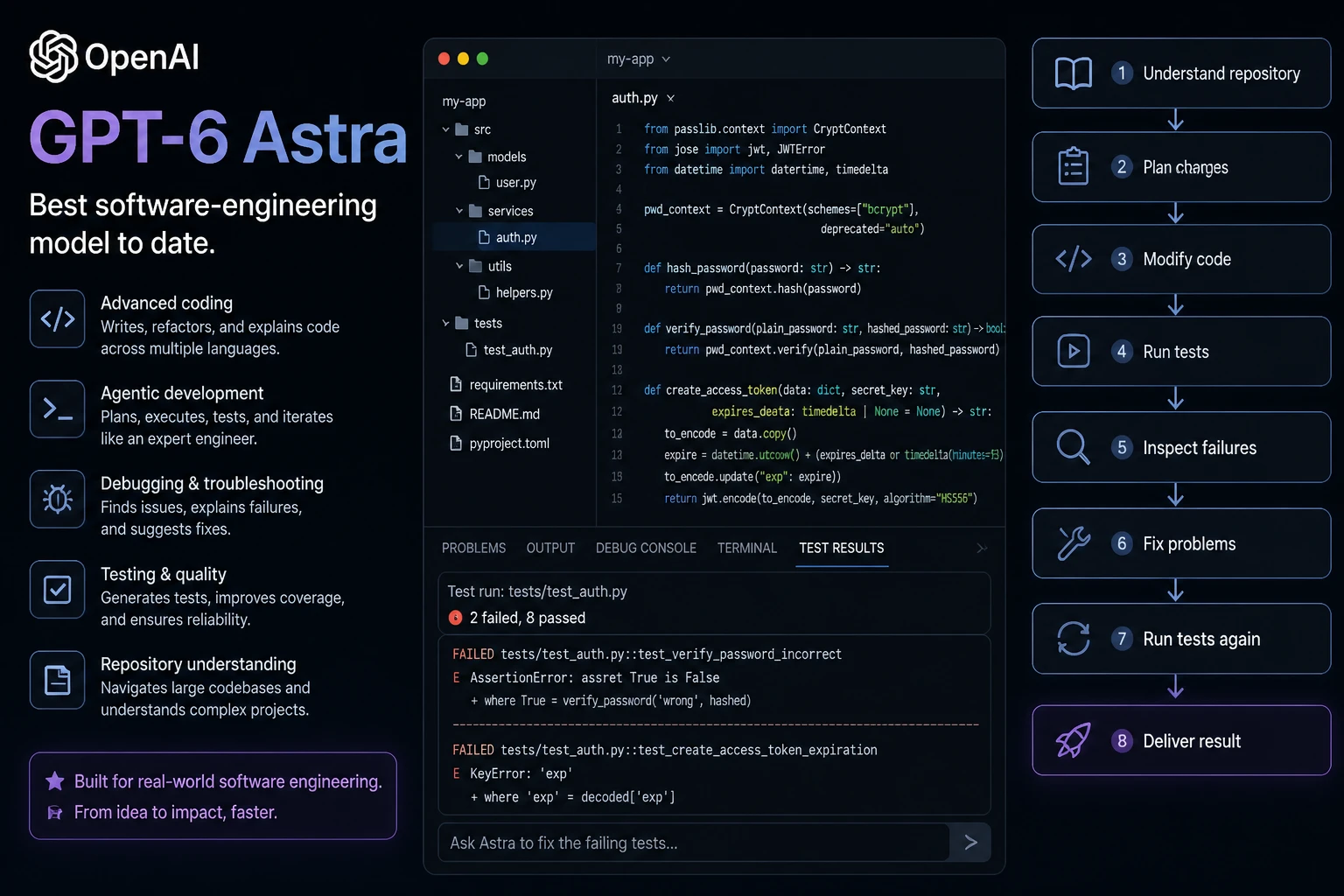Click the folder icon next to models

click(476, 157)
